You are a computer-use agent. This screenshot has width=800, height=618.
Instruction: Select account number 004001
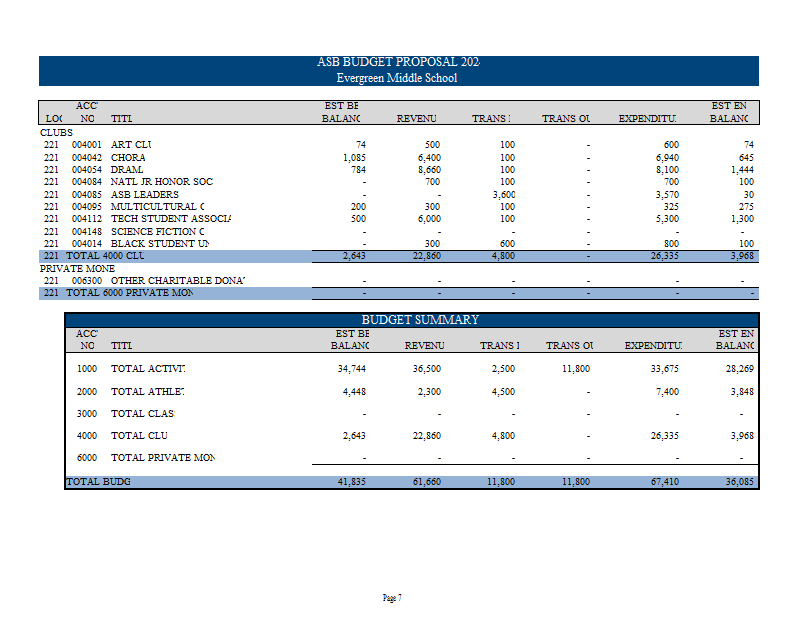86,145
